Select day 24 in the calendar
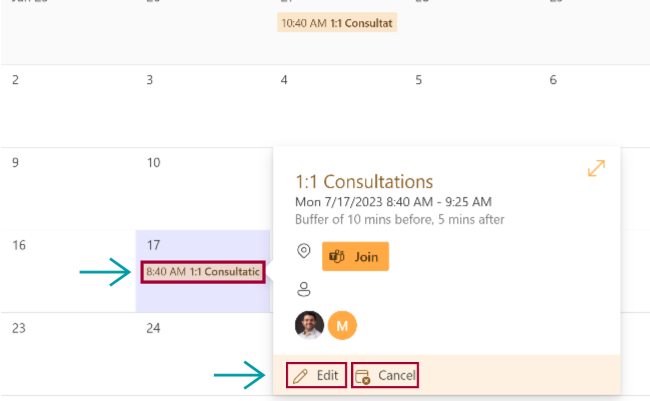 coord(153,327)
